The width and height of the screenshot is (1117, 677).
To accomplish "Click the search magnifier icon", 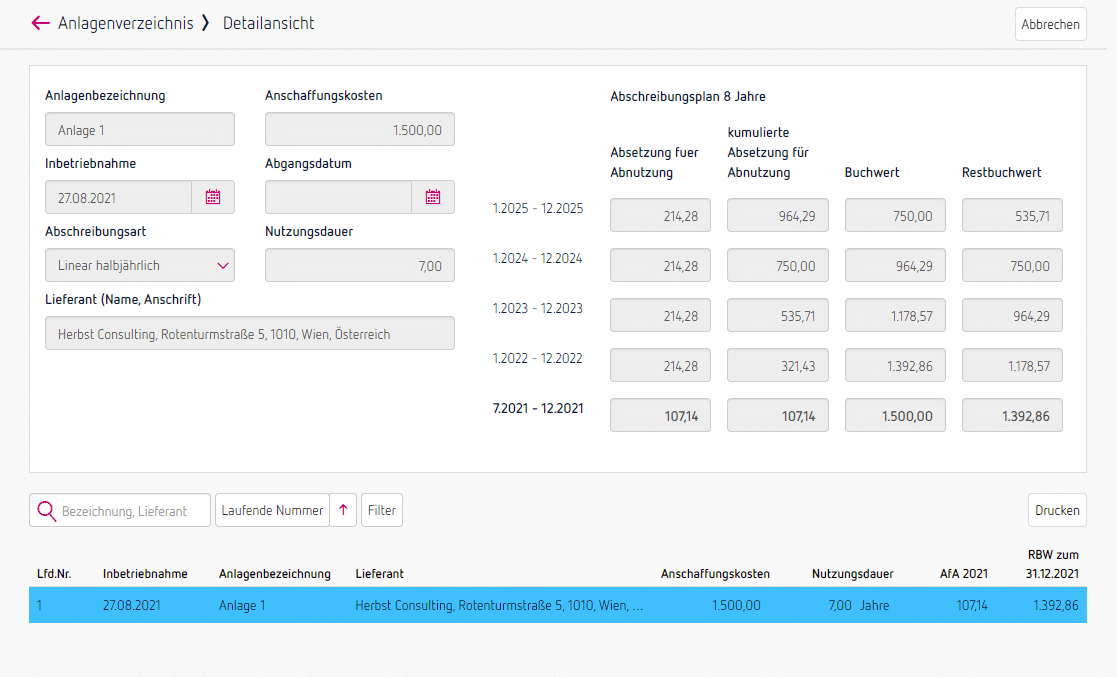I will [46, 511].
